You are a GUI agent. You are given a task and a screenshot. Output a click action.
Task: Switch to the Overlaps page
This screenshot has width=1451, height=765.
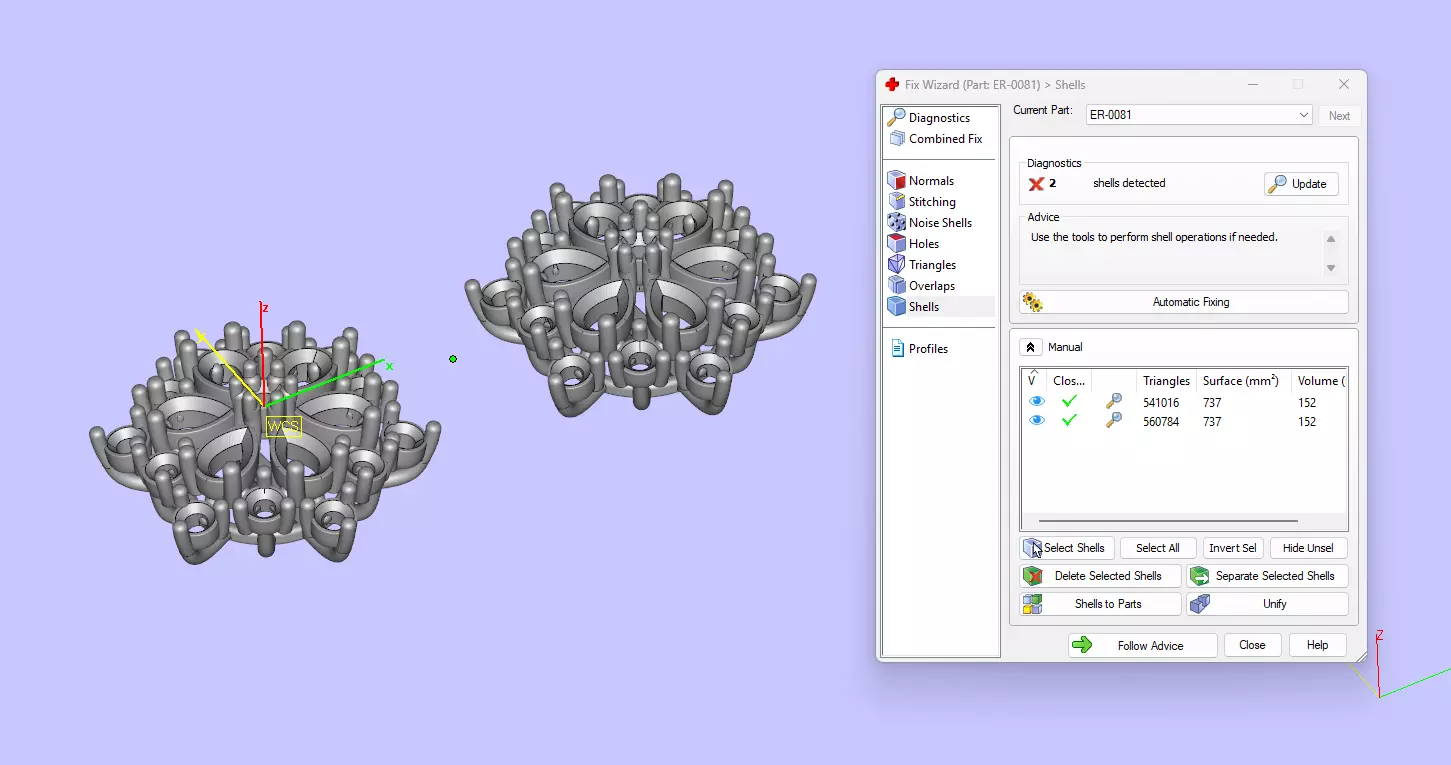coord(921,286)
